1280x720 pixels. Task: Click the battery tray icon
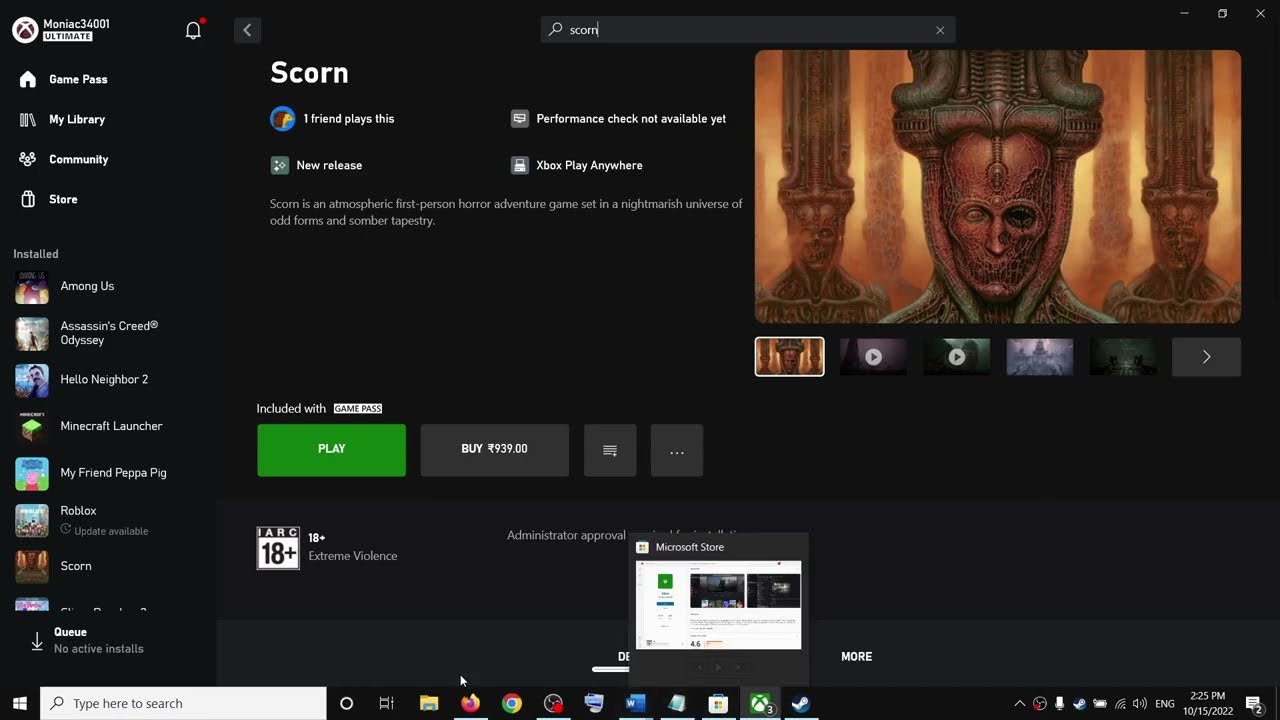(x=1100, y=704)
